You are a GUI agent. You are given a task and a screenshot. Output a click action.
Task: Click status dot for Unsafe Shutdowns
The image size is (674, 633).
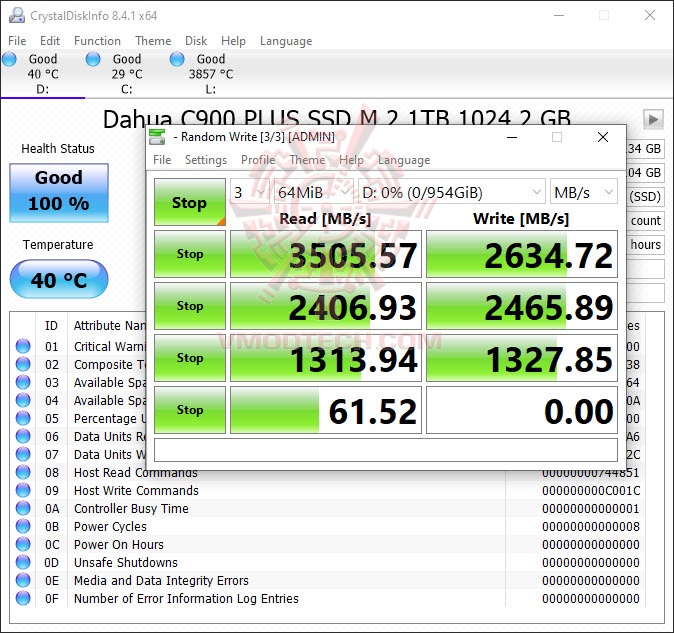[23, 562]
